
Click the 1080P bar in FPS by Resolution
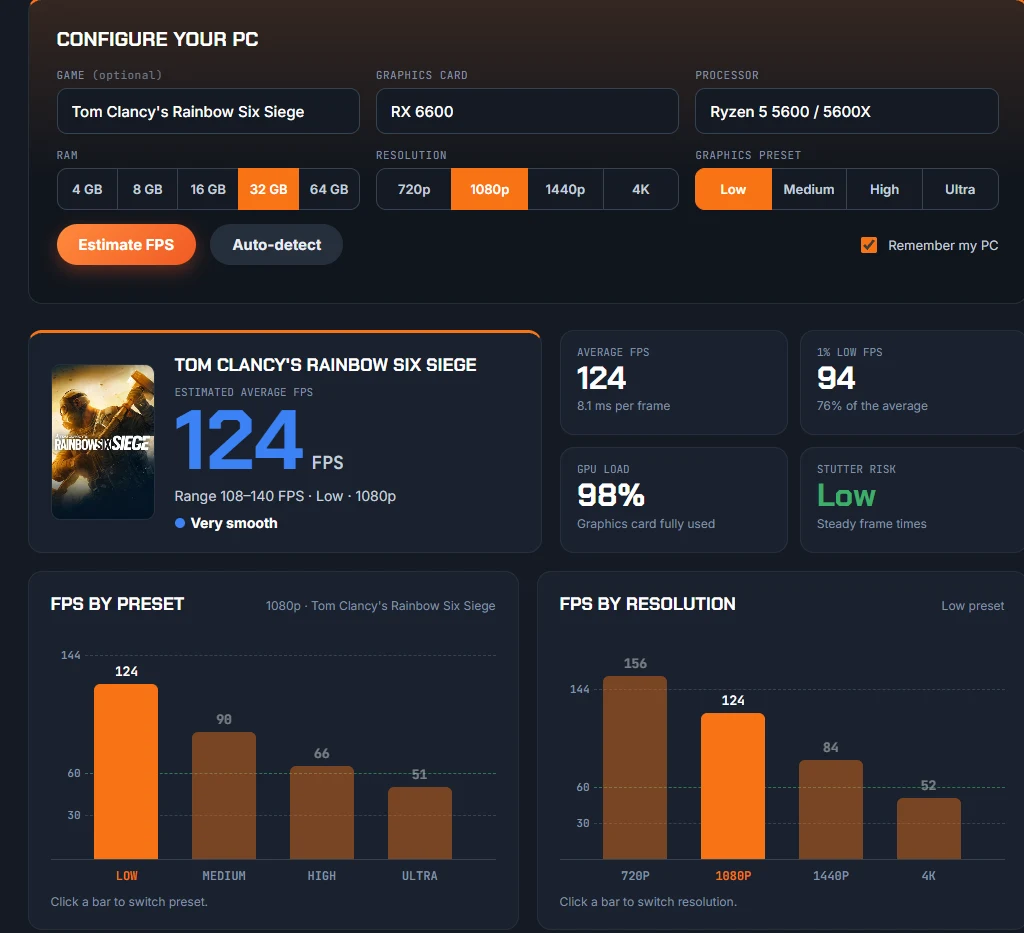[733, 786]
